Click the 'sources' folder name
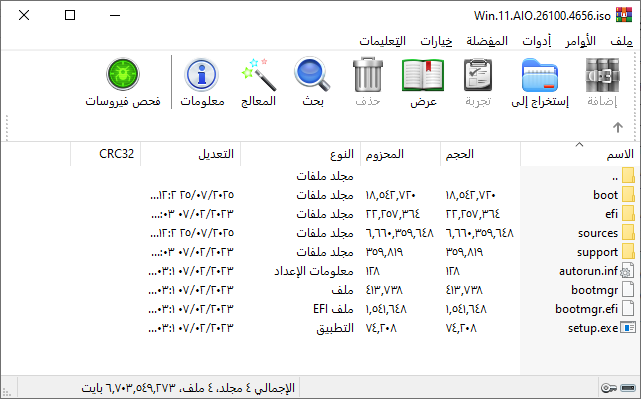Viewport: 641px width, 399px height. pyautogui.click(x=598, y=233)
